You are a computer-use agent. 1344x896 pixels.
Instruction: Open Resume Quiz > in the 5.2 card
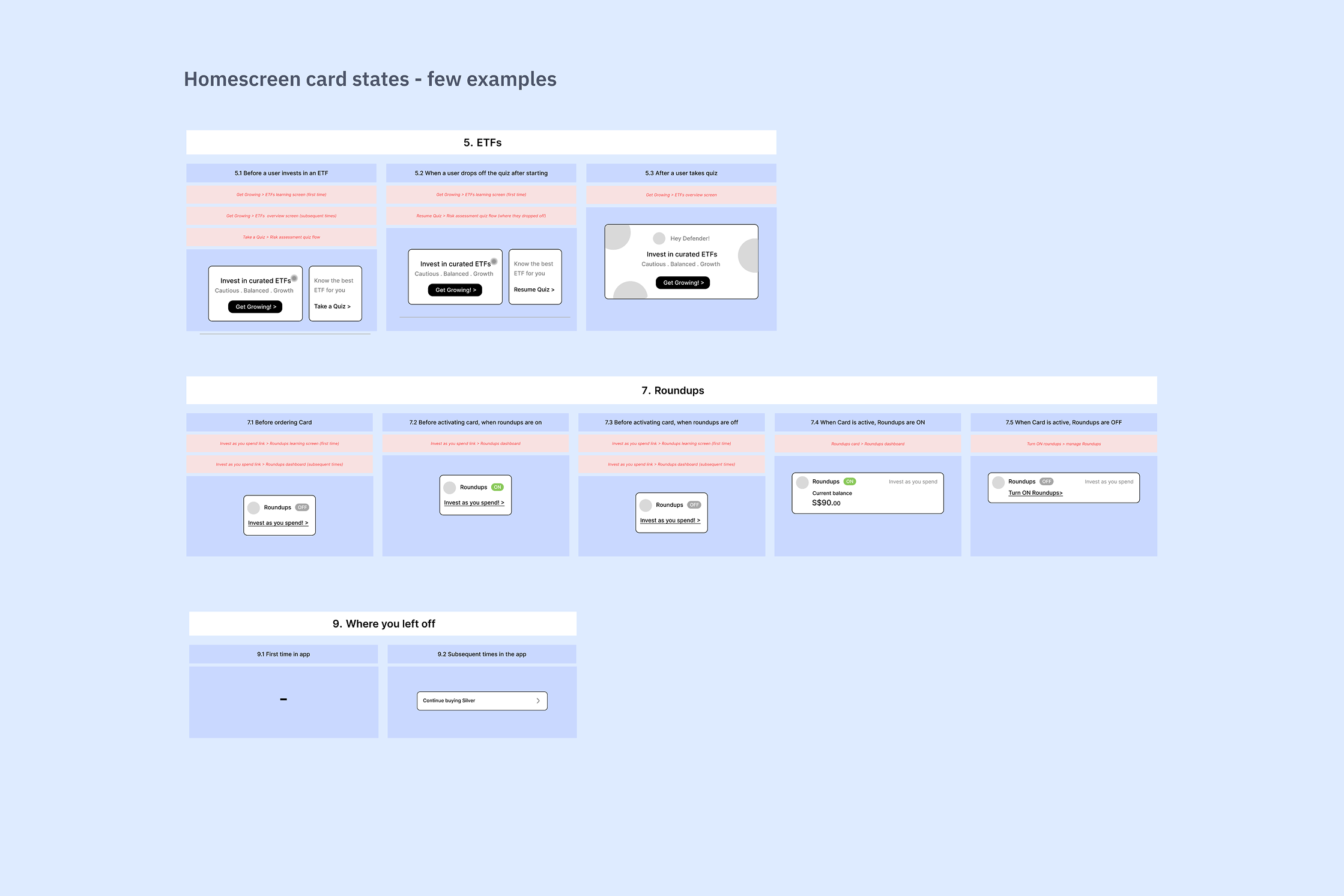534,289
